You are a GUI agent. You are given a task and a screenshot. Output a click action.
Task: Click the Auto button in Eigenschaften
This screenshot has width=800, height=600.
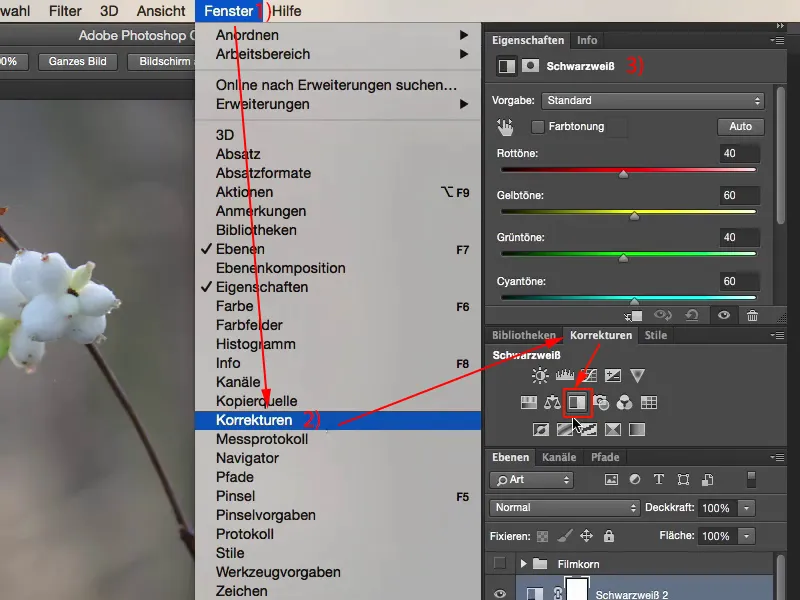pyautogui.click(x=740, y=127)
